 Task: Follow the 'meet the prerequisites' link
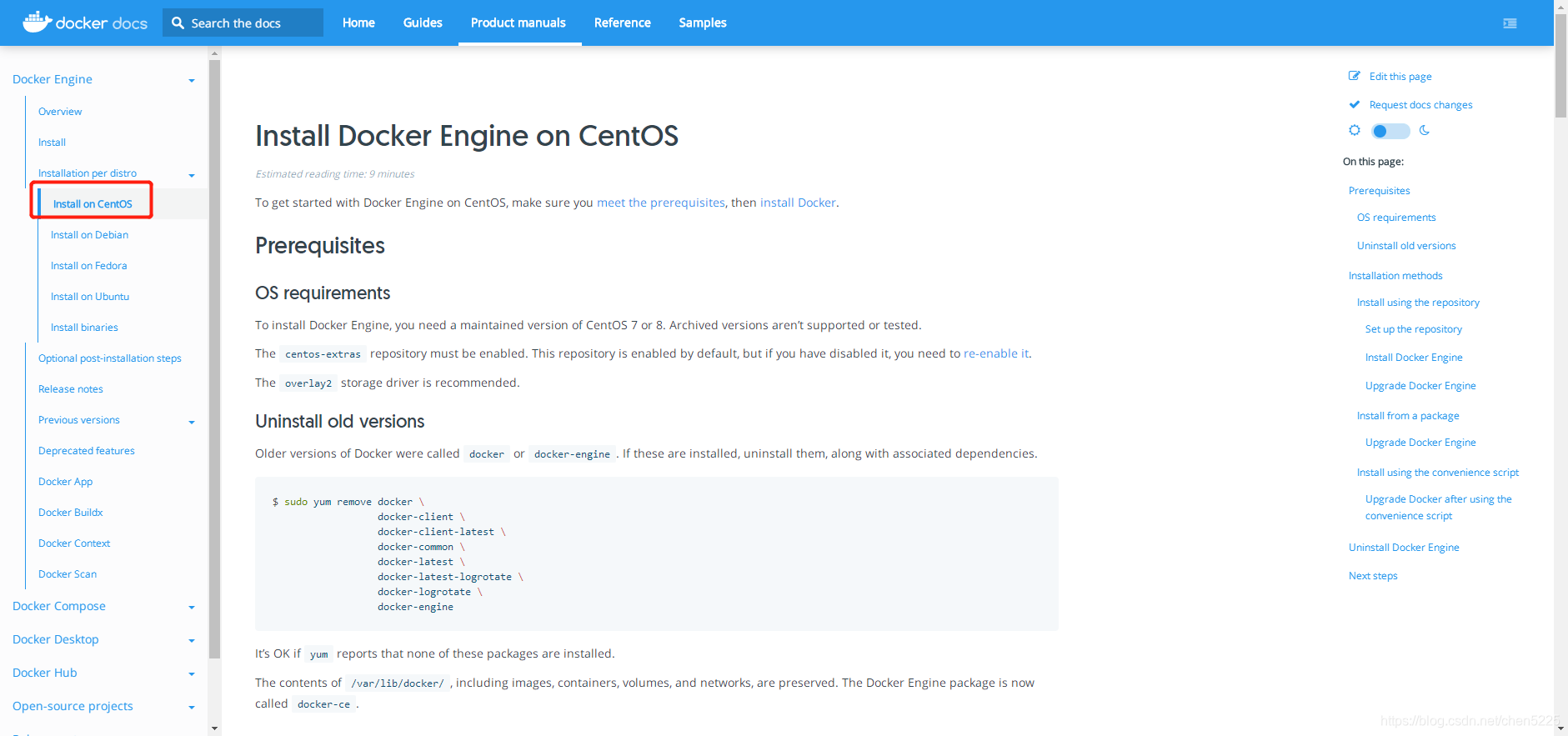tap(661, 203)
